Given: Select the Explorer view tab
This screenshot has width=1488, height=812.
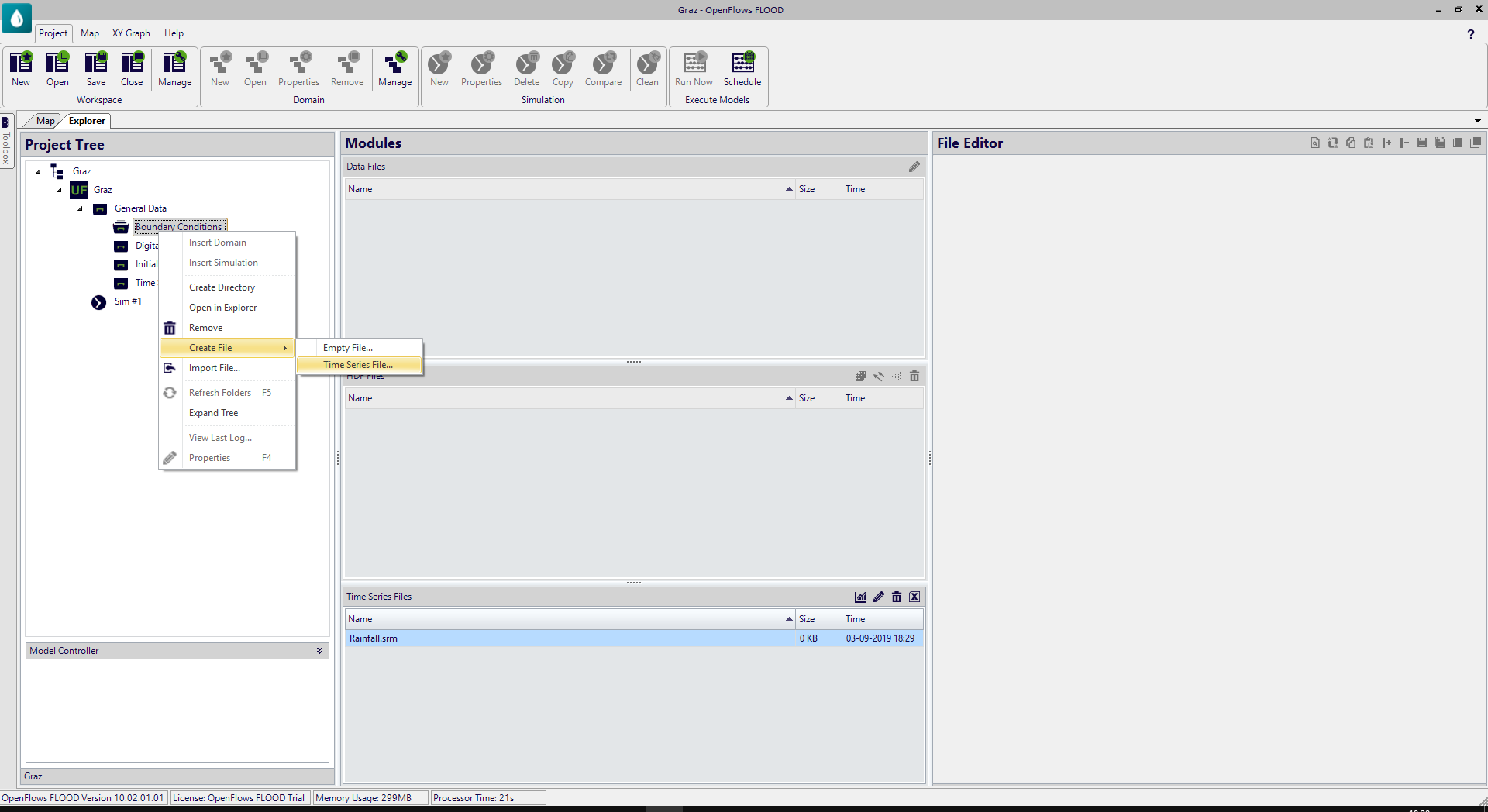Looking at the screenshot, I should [87, 121].
